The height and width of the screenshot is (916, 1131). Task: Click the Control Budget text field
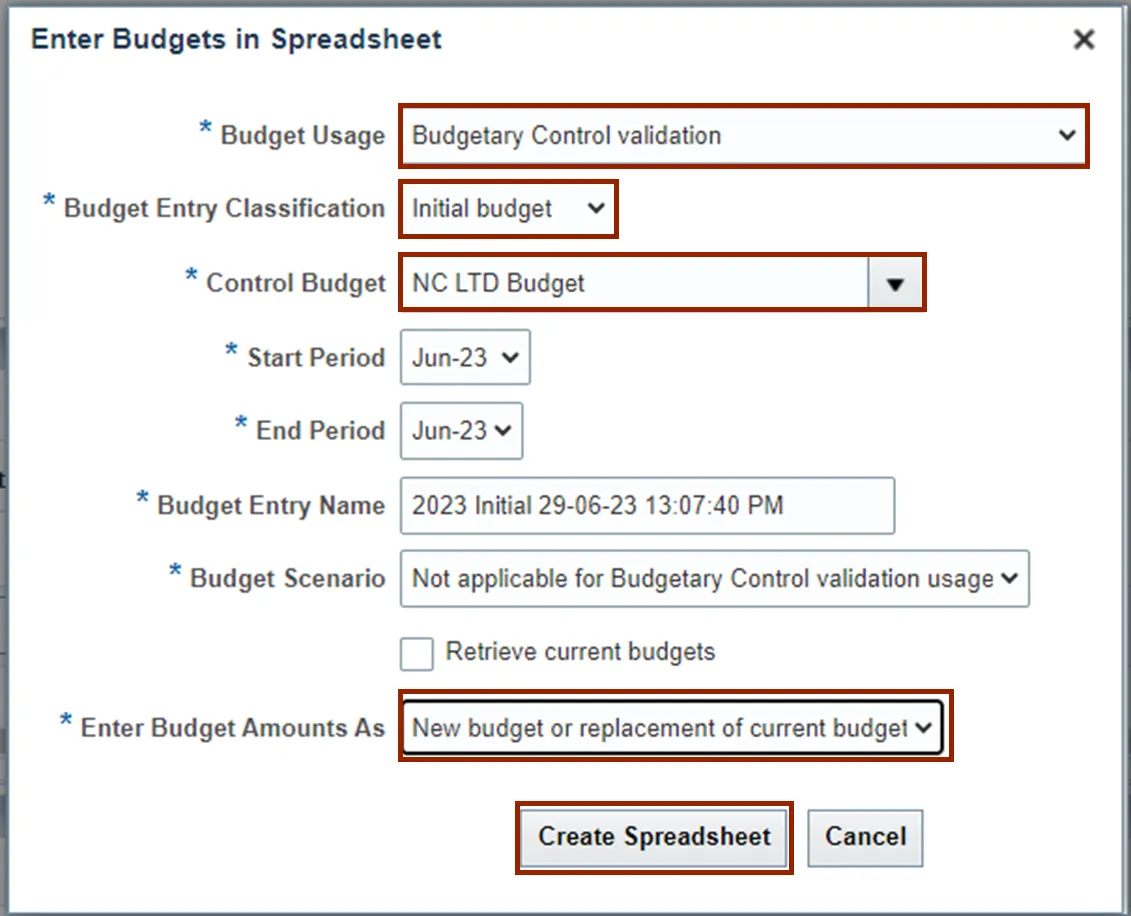[x=634, y=283]
